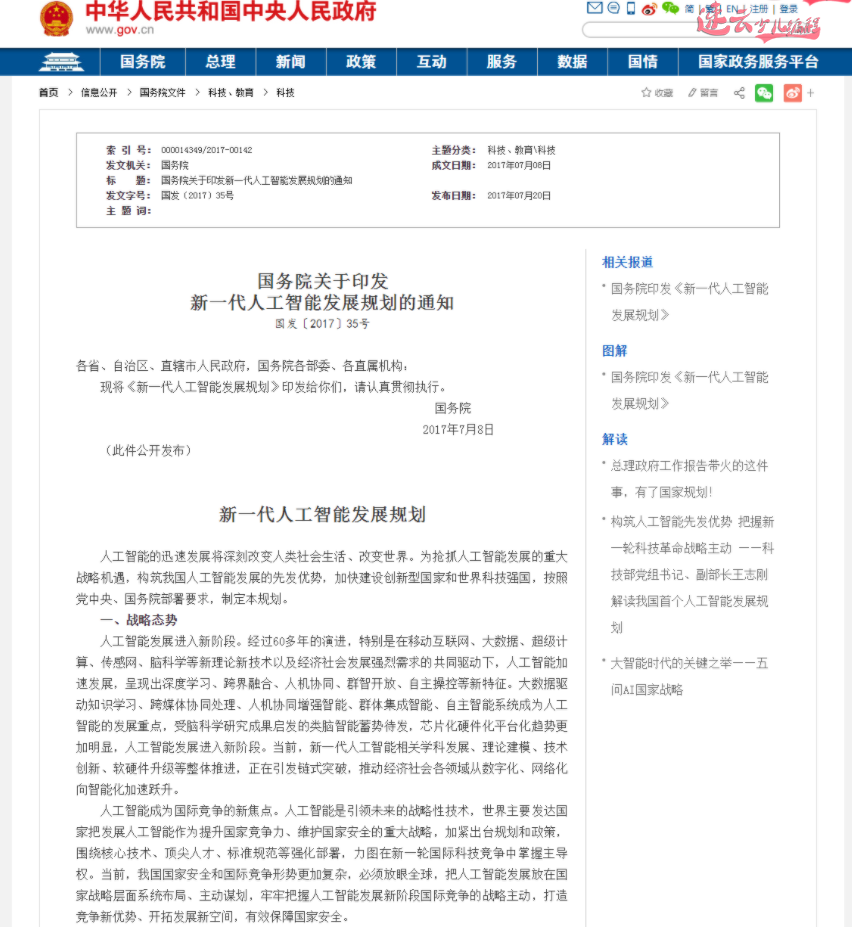Switch to the 互动 tab
Viewport: 852px width, 942px height.
coord(431,61)
